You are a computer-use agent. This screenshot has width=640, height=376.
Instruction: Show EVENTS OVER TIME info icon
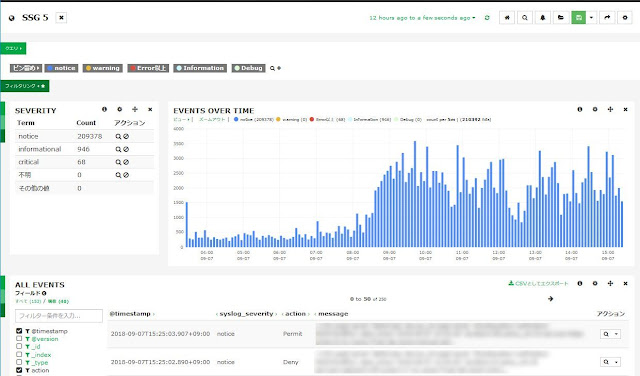(x=580, y=109)
